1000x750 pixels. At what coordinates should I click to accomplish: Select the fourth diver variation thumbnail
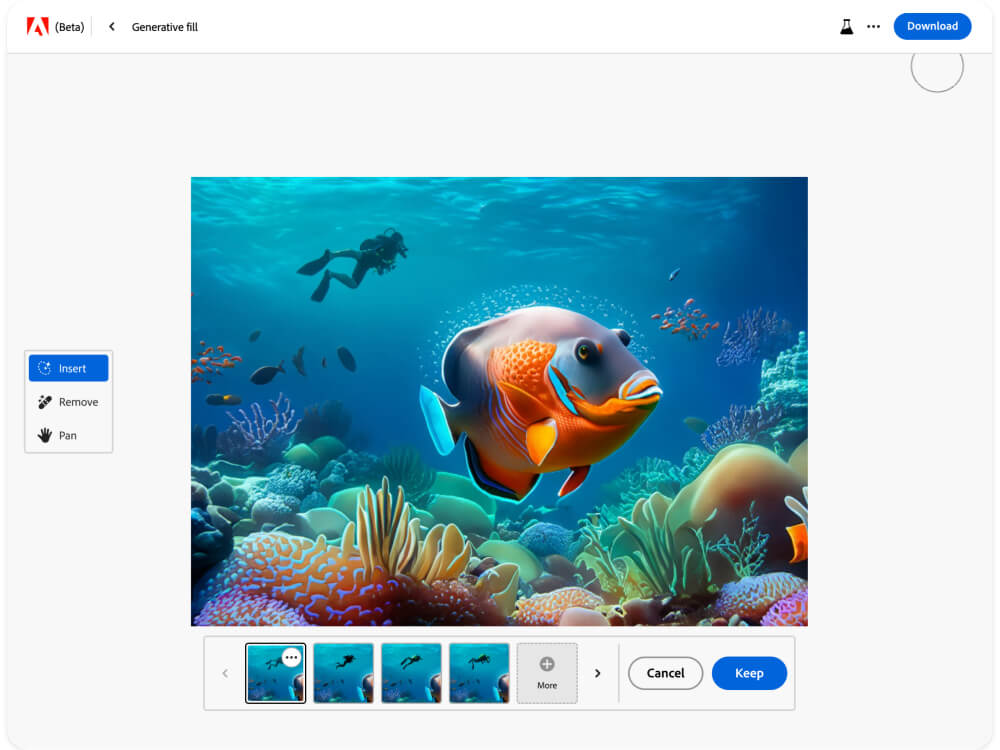click(479, 673)
